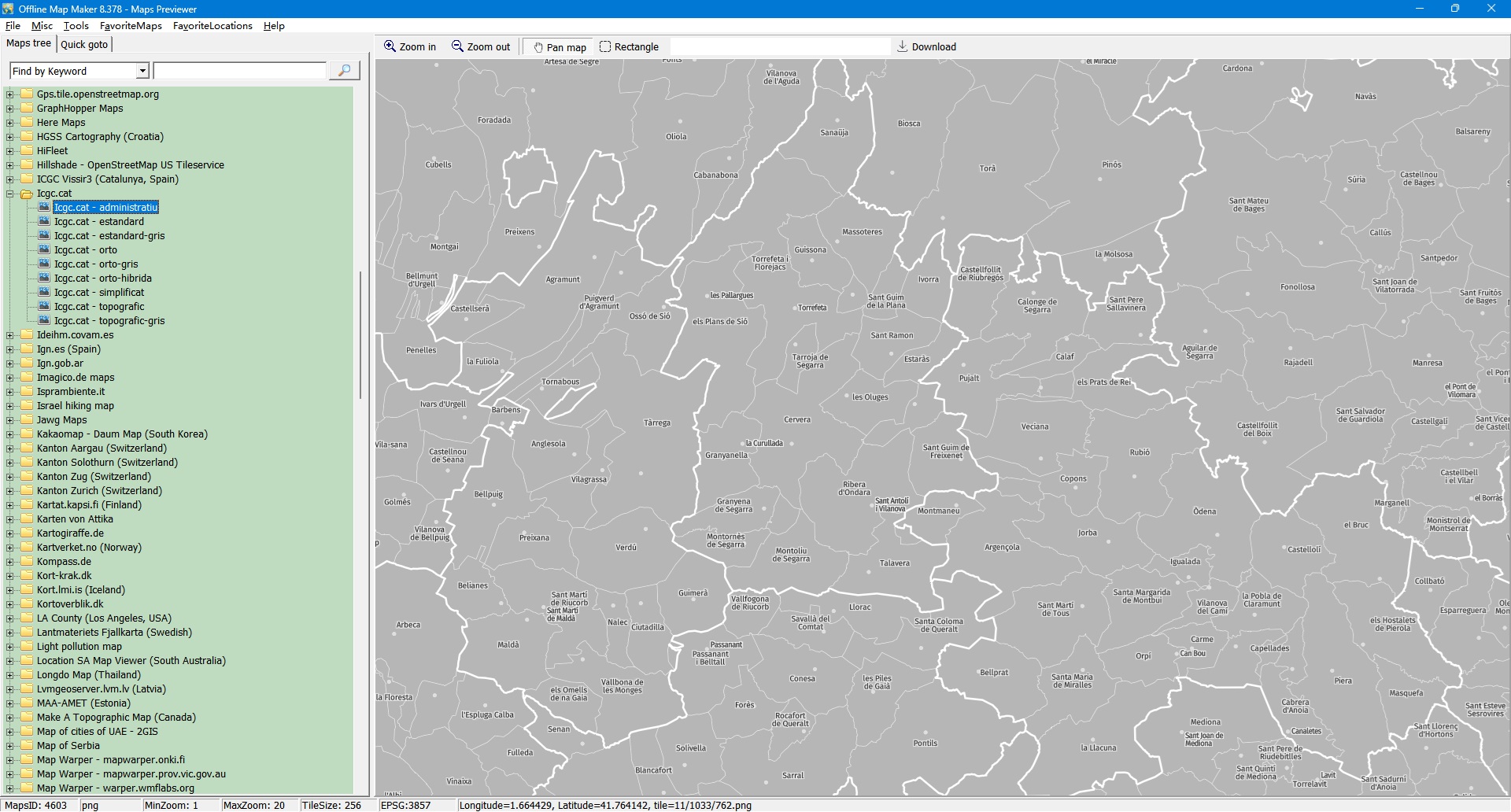Screen dimensions: 1511x812
Task: Select the Icgc.cat - orto map icon
Action: (44, 249)
